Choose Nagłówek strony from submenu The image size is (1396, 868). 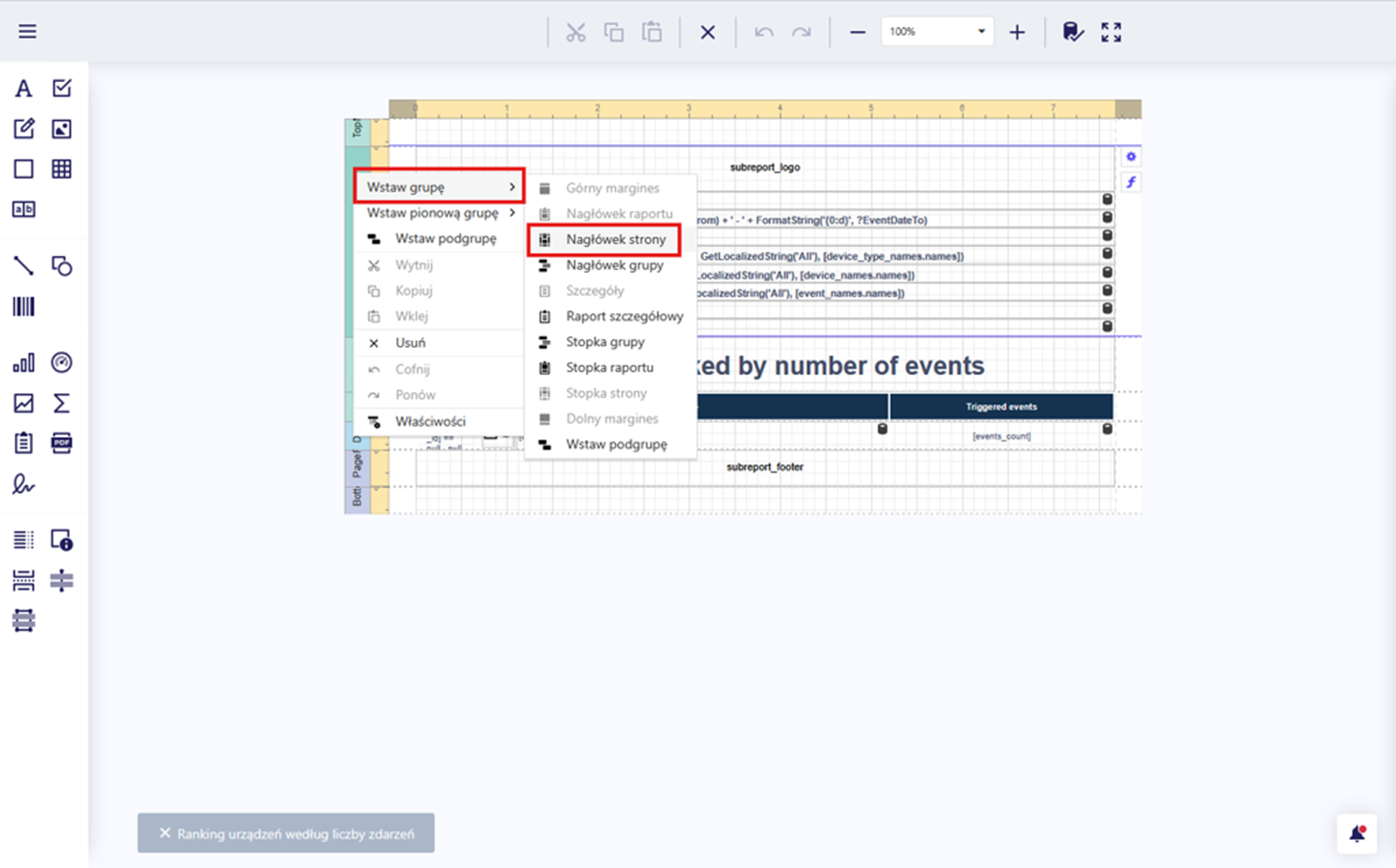615,239
